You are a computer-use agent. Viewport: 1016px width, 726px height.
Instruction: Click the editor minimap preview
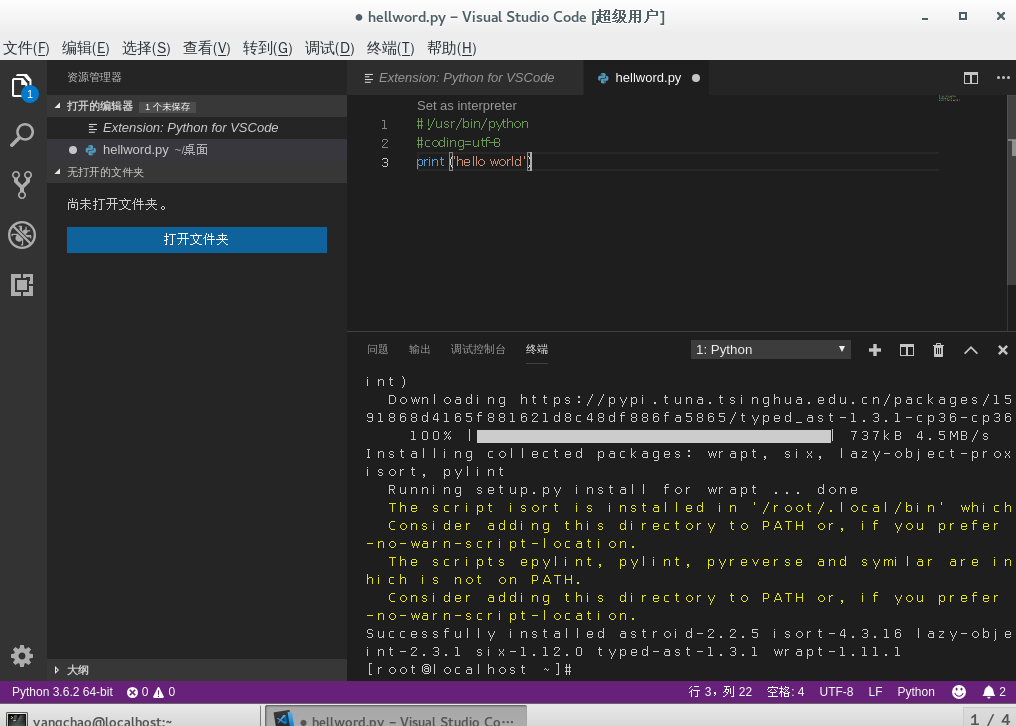949,99
